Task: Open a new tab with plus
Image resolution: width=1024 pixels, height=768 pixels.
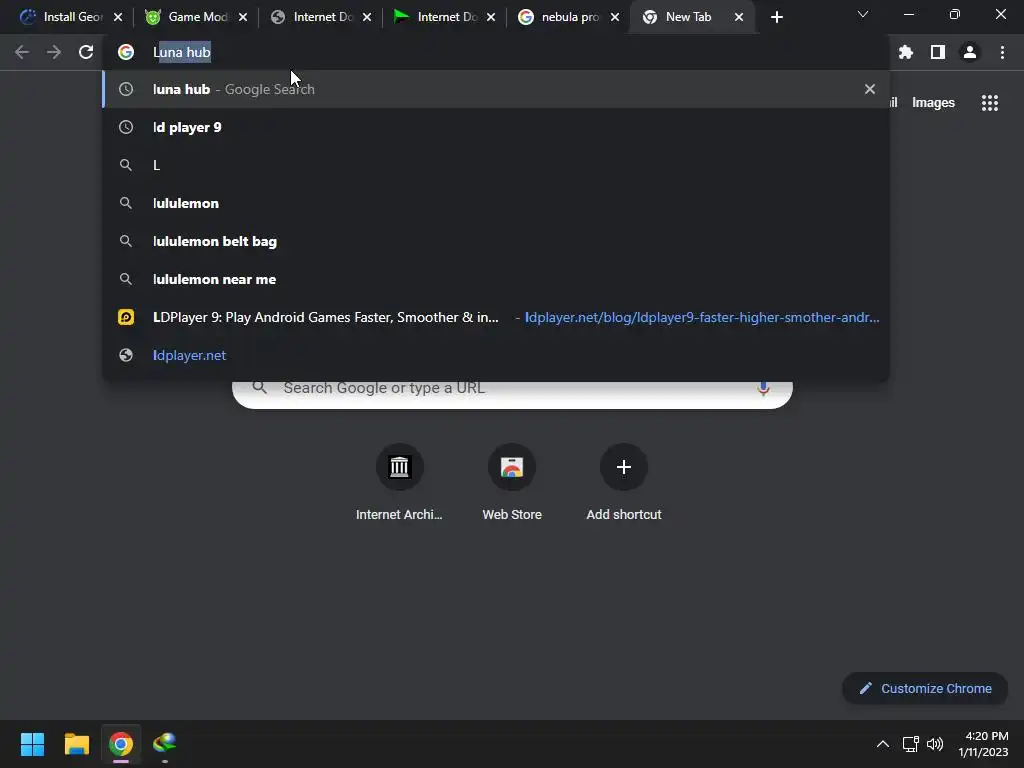Action: (776, 17)
